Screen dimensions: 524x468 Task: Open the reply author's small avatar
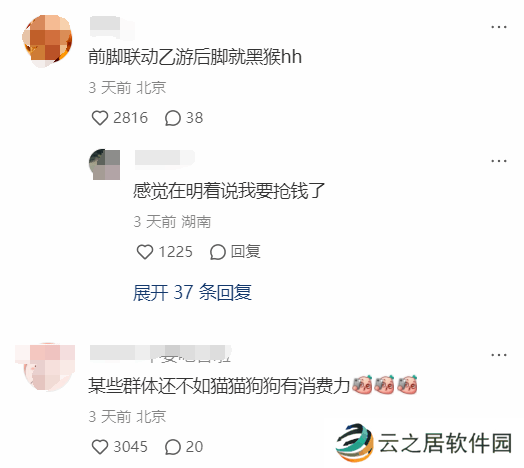coord(105,164)
